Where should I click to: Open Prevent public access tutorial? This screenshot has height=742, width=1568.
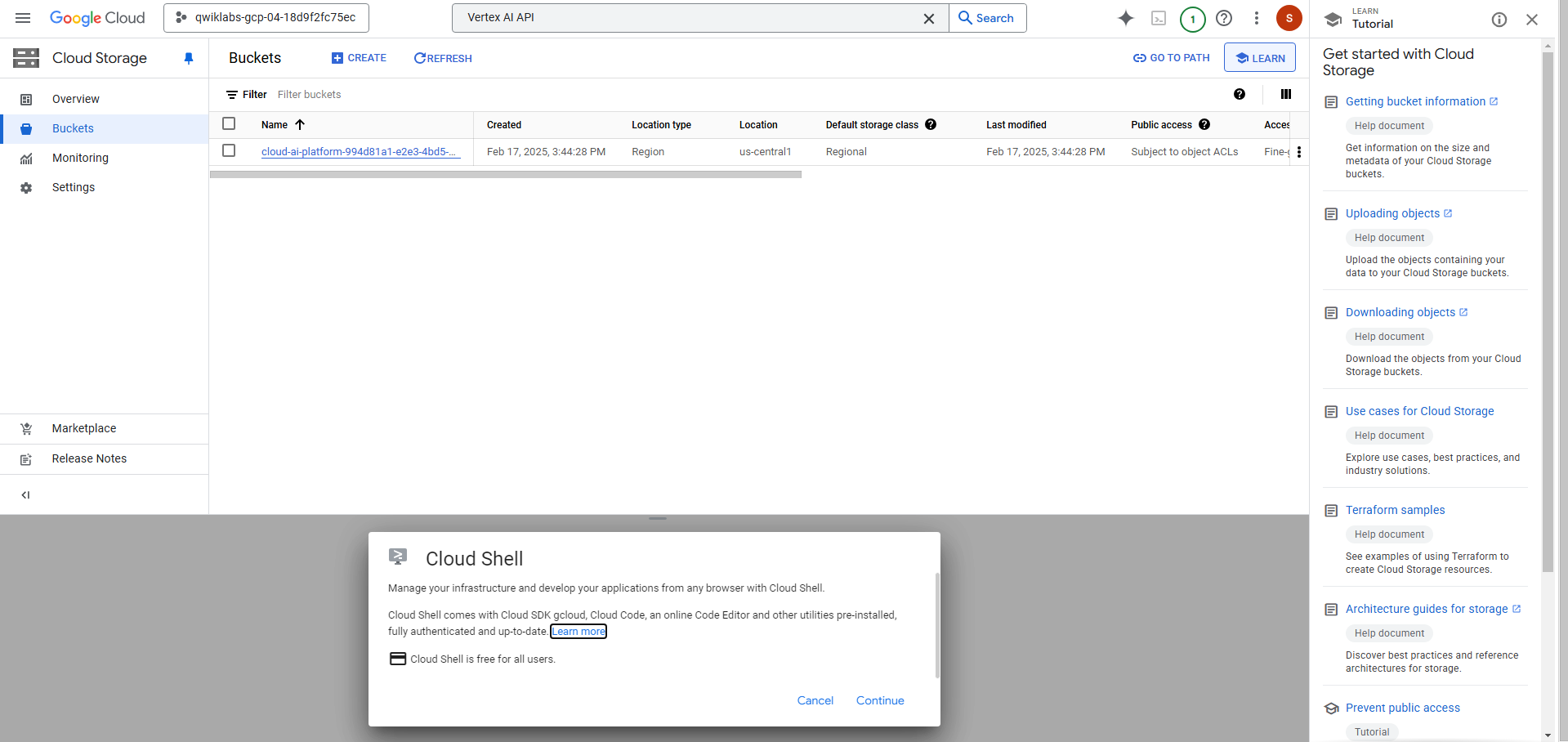pyautogui.click(x=1402, y=708)
